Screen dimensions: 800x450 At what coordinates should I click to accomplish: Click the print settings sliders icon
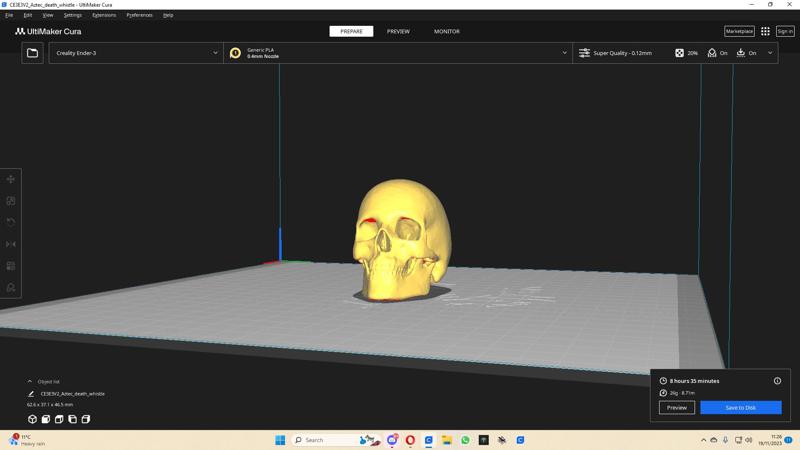584,53
